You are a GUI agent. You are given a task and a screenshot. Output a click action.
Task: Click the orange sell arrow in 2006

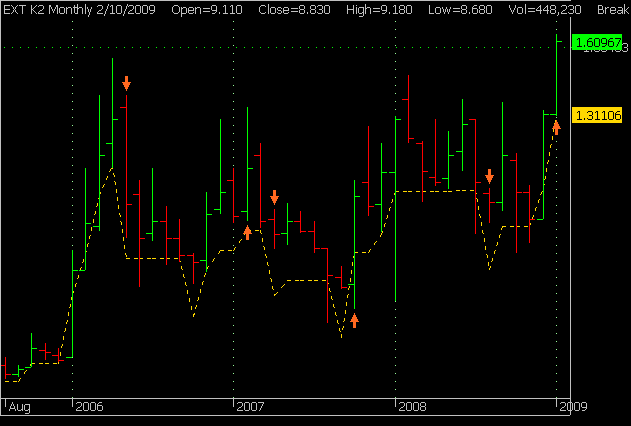pos(126,83)
